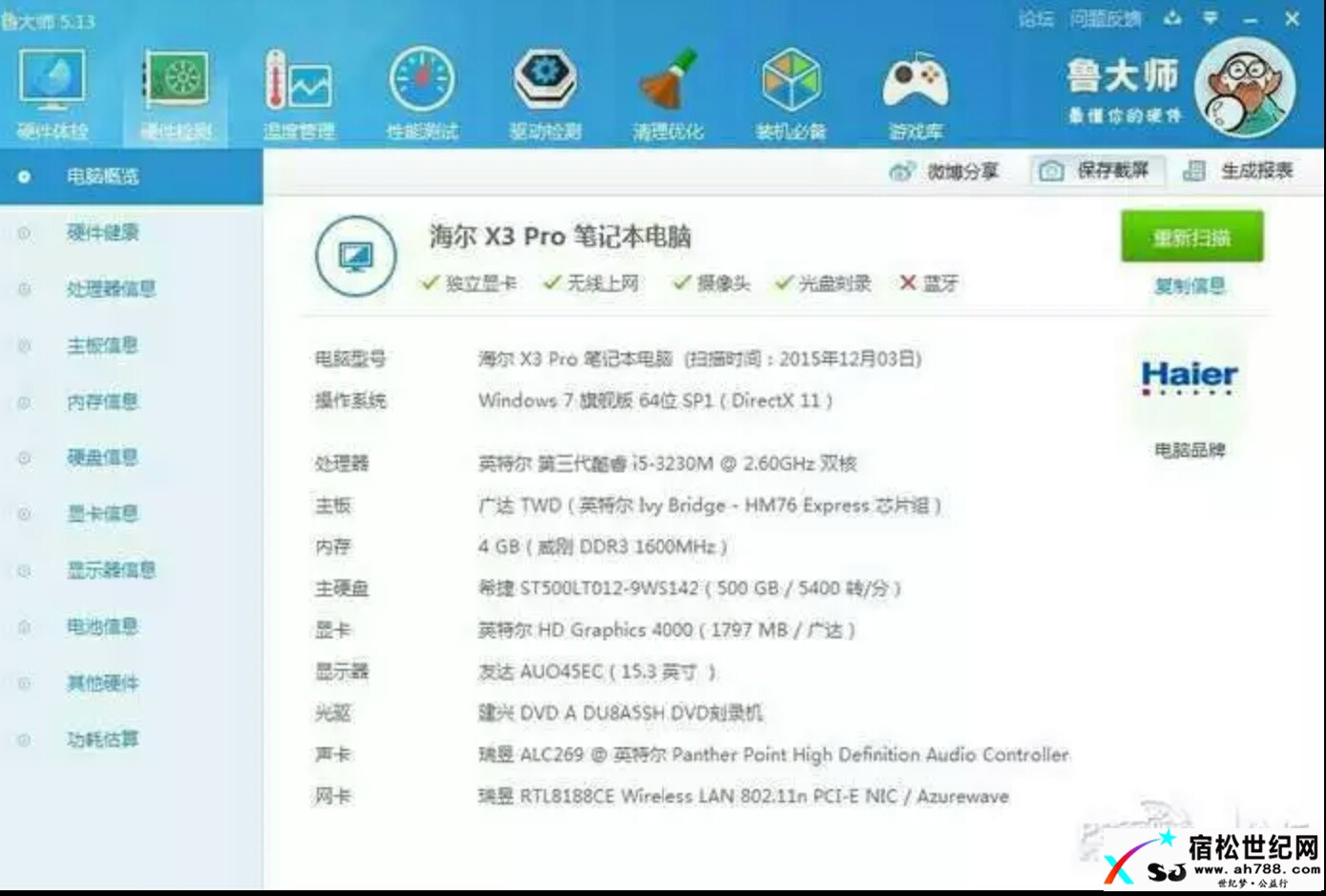Click the report icon beside 生成报表
This screenshot has height=896, width=1326.
[1193, 172]
